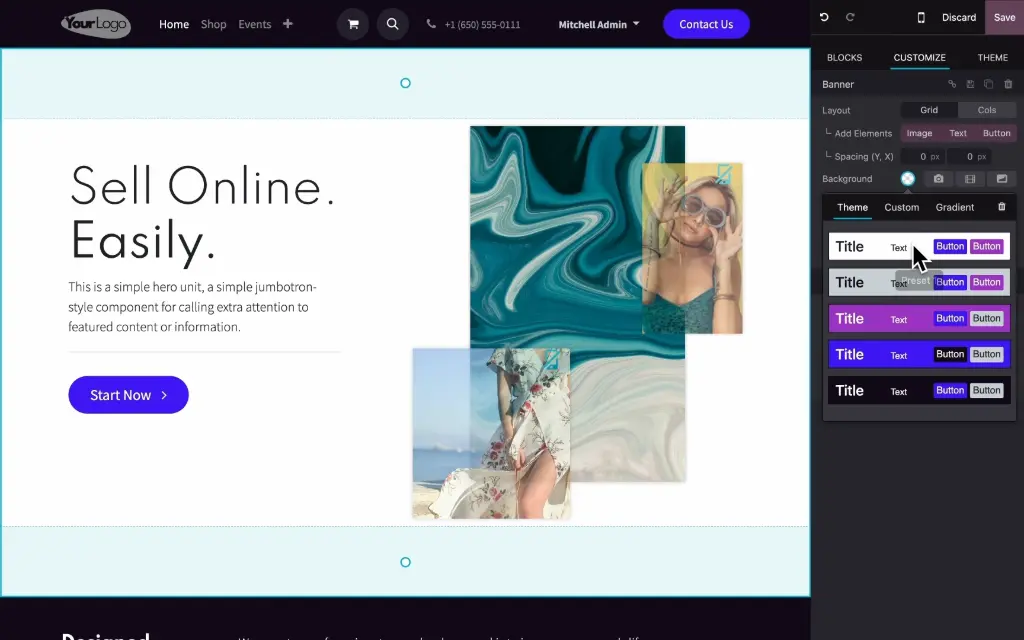Select the floral dress beach image

pyautogui.click(x=491, y=434)
